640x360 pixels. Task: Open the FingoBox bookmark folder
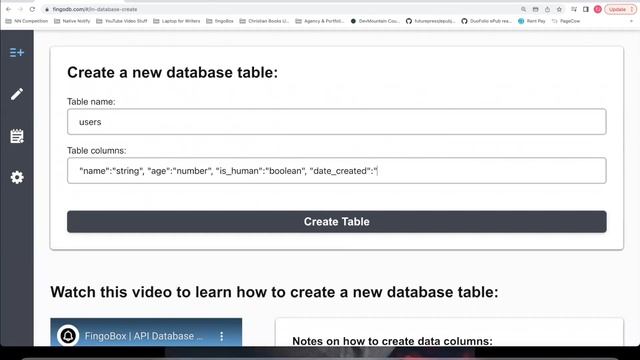point(220,21)
